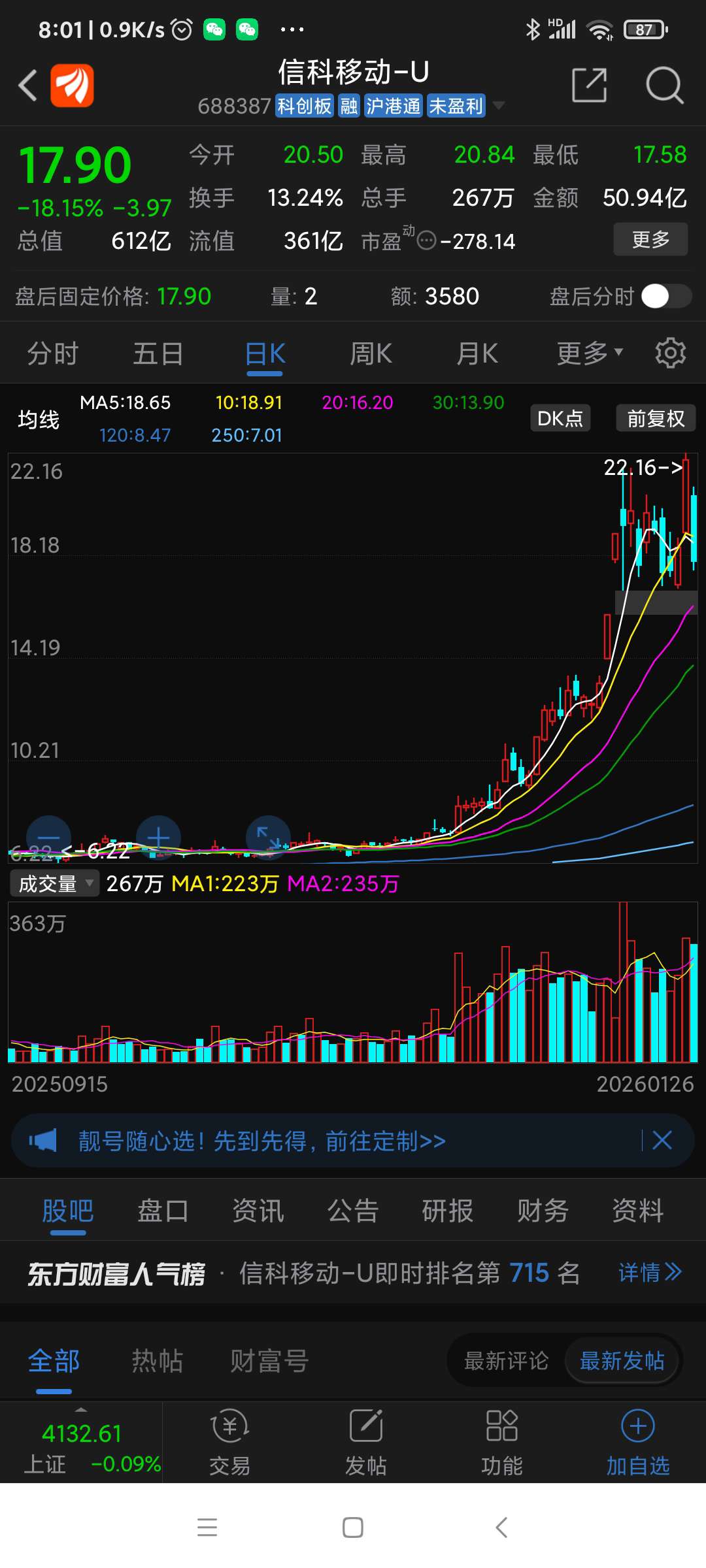Switch to 周K chart tab
Viewport: 706px width, 1568px height.
[371, 353]
